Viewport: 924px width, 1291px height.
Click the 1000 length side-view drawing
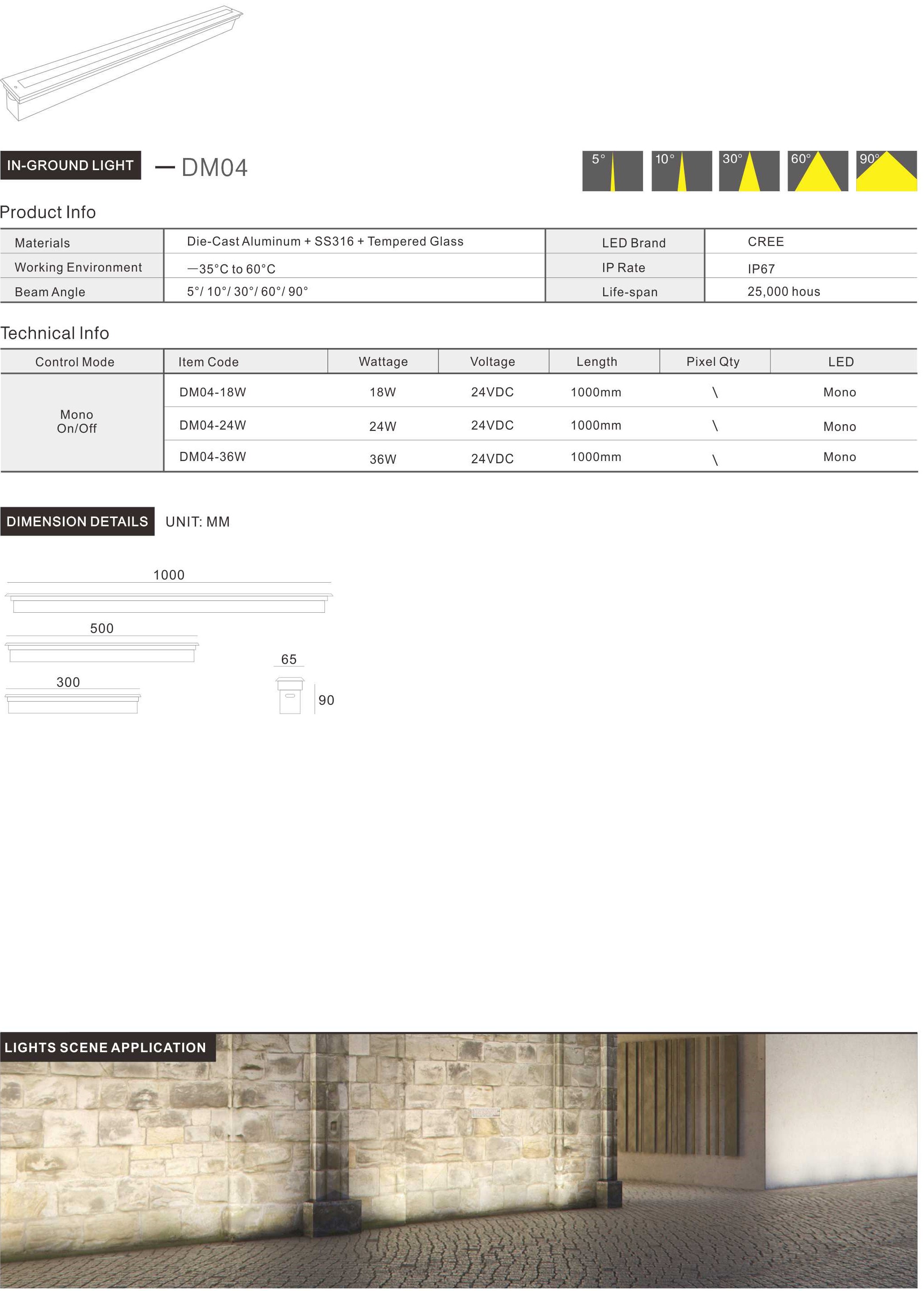[168, 602]
